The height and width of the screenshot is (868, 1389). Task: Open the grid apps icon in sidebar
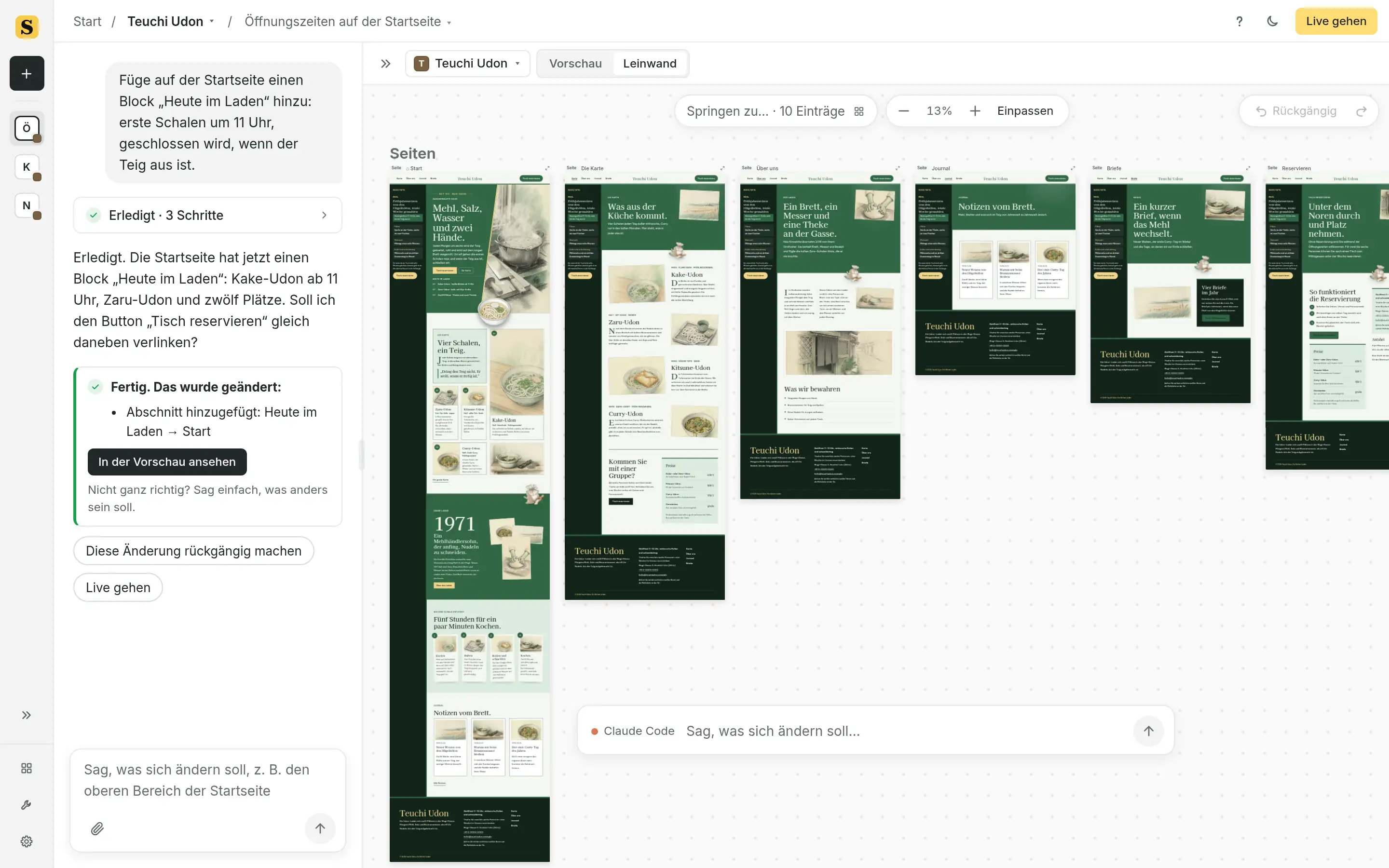tap(27, 768)
